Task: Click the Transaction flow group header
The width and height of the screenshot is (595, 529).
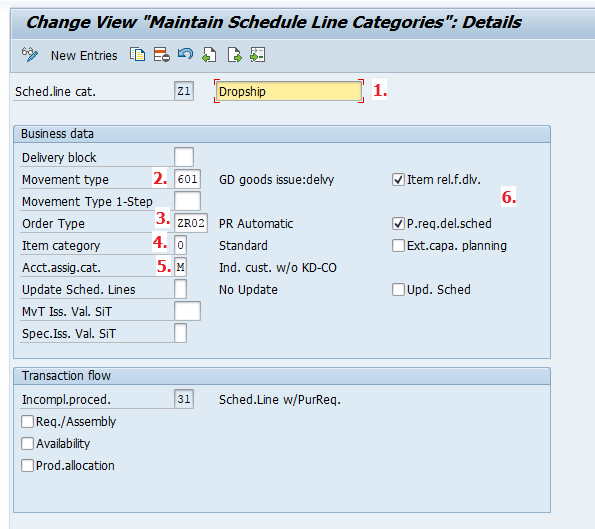Action: [282, 376]
